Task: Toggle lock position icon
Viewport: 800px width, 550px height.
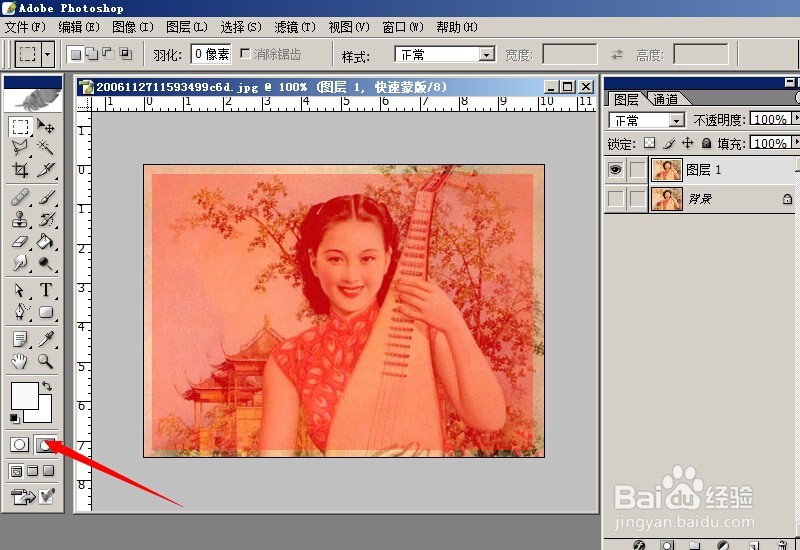Action: click(x=688, y=143)
